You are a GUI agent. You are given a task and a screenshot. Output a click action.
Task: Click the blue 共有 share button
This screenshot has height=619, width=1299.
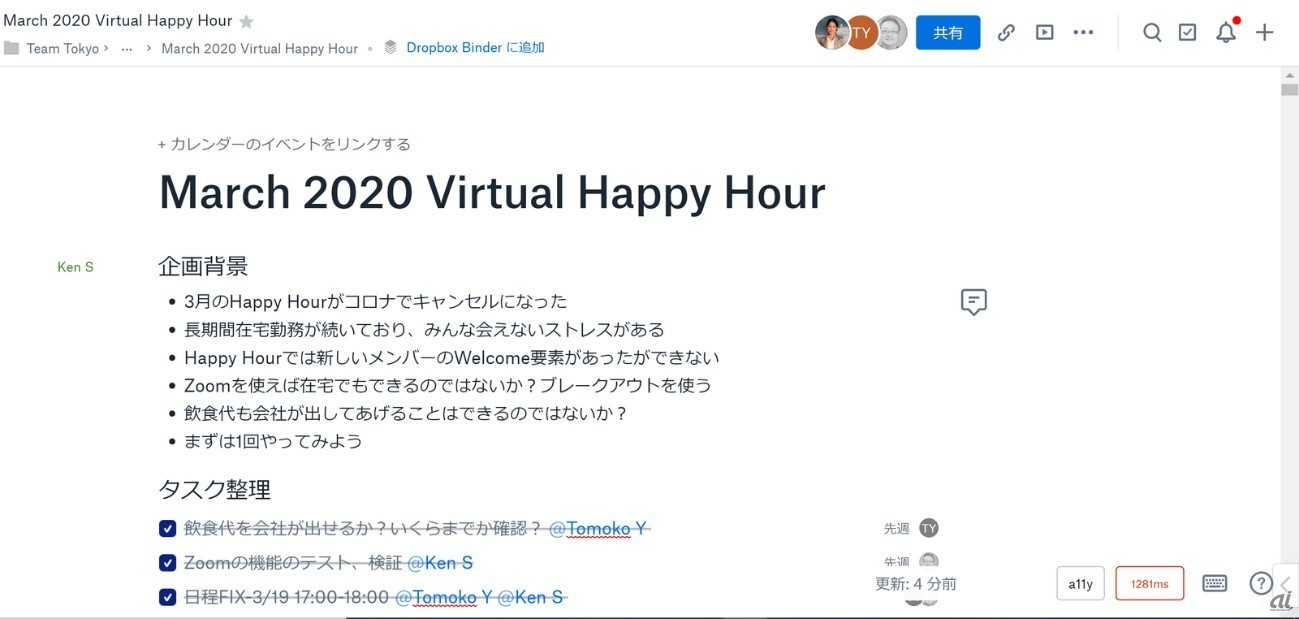coord(948,33)
